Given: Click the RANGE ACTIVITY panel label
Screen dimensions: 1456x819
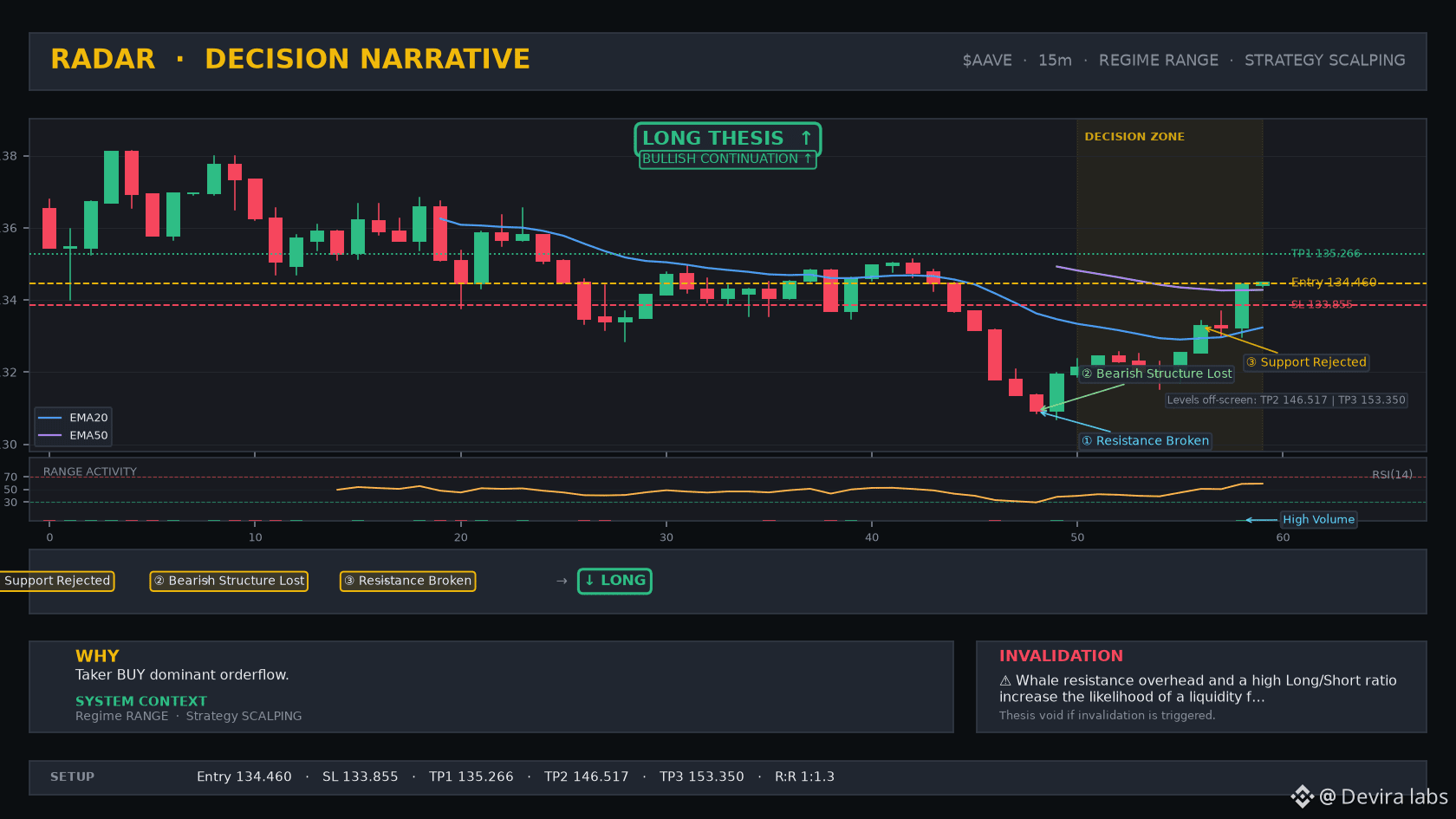Looking at the screenshot, I should point(90,472).
